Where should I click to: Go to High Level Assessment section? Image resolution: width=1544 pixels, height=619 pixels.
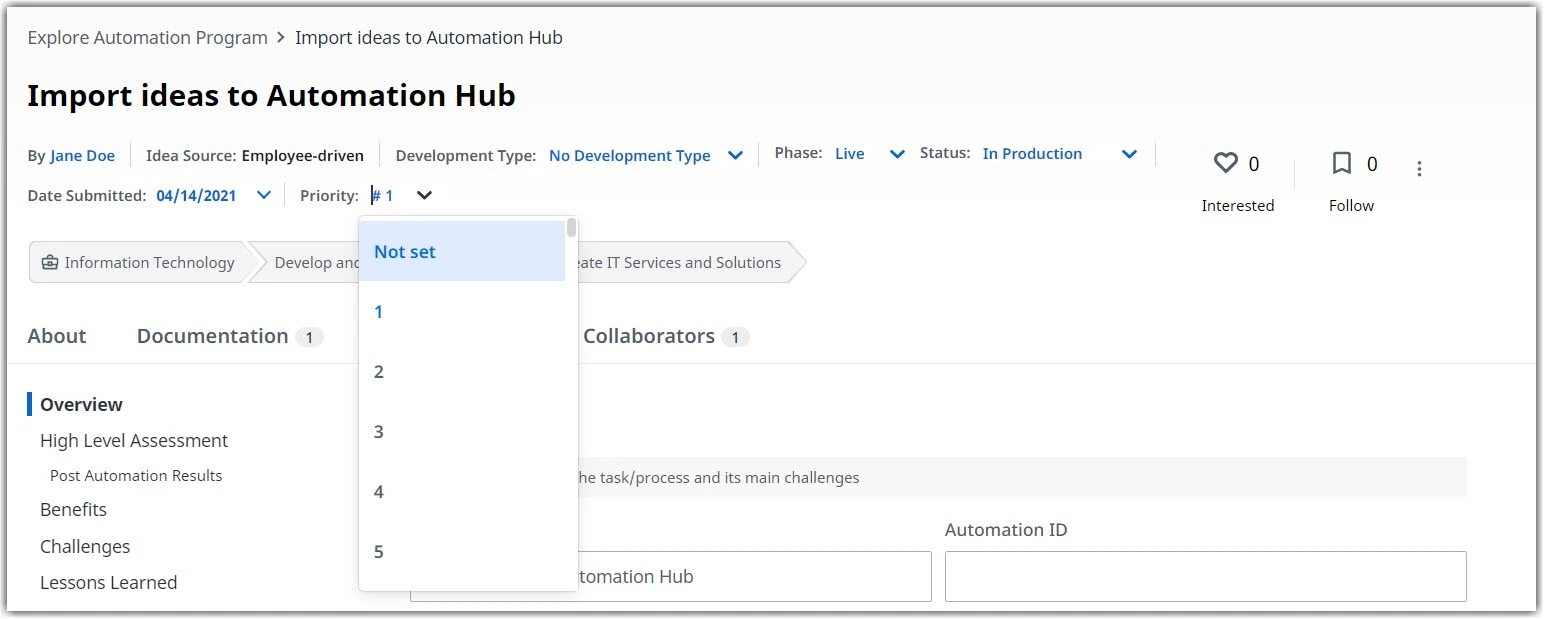pos(134,441)
